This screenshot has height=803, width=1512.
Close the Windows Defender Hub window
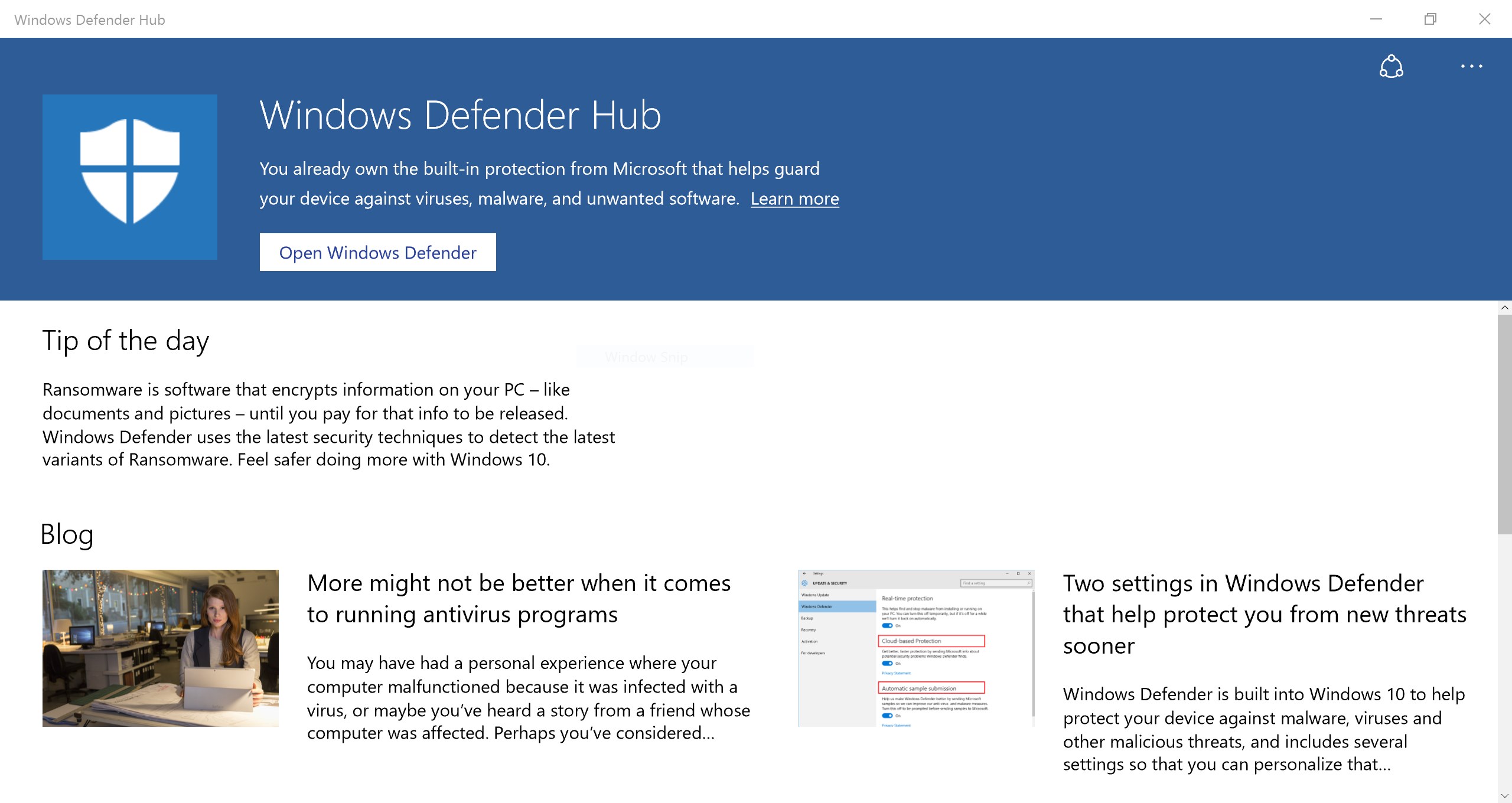point(1484,19)
